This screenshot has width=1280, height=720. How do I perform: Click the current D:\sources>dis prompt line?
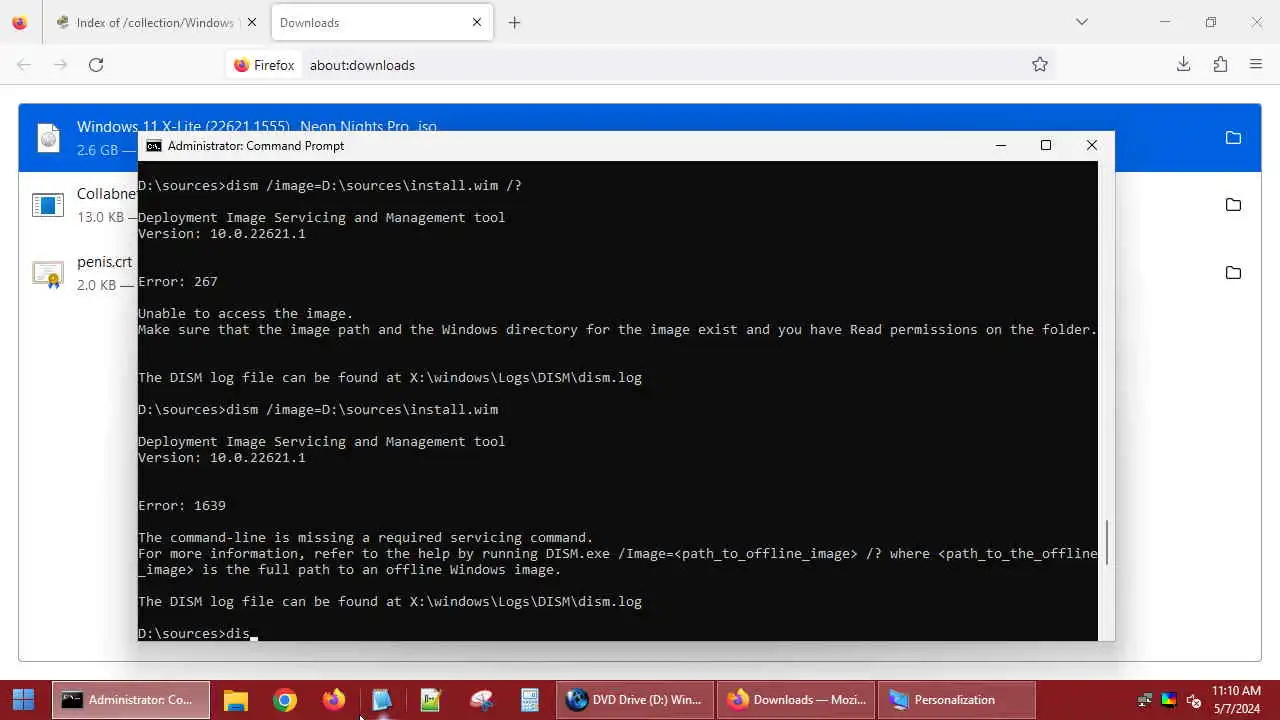[x=198, y=633]
